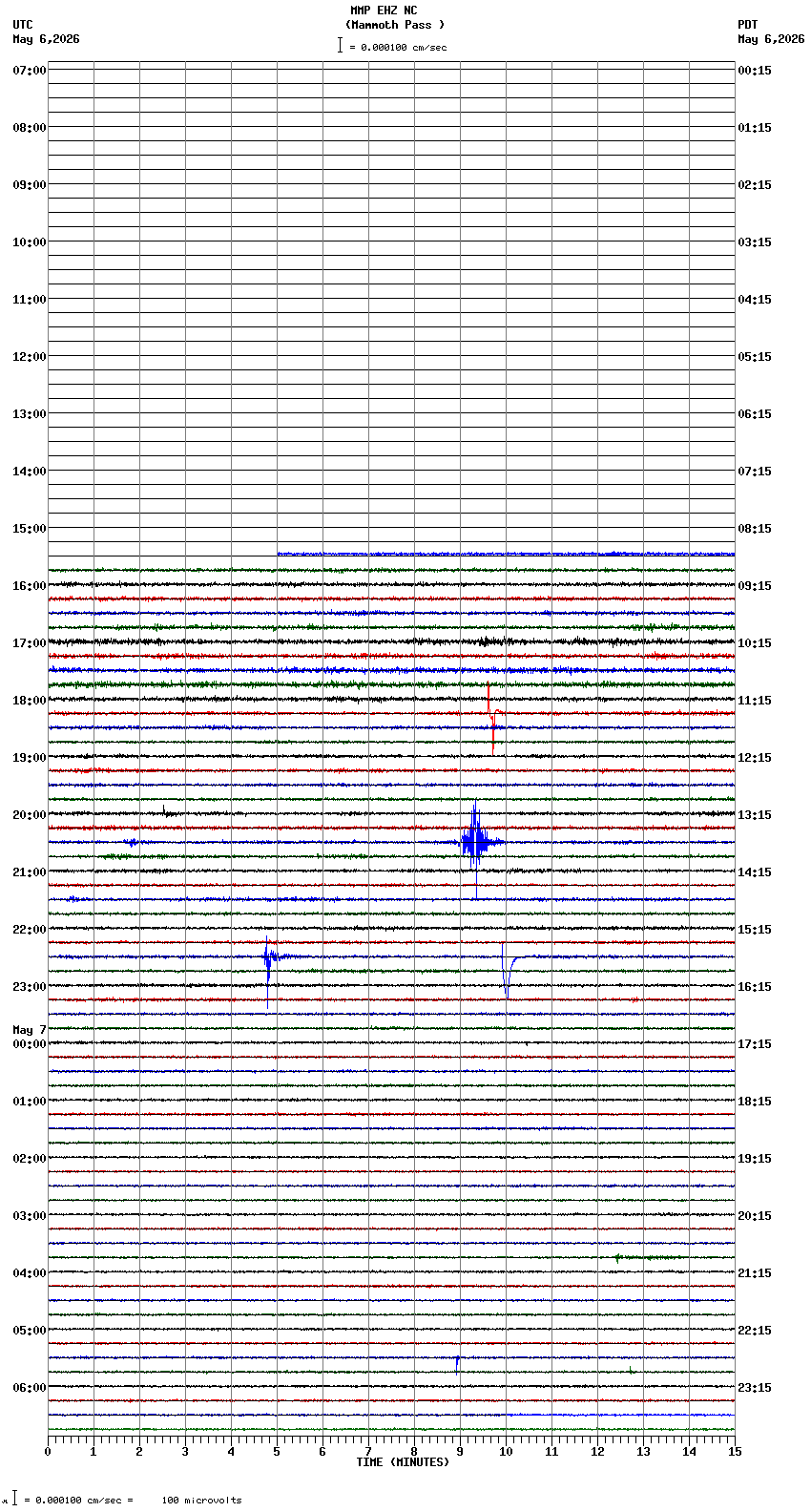Click the 23:00 UTC time label
The width and height of the screenshot is (811, 1512).
point(30,987)
